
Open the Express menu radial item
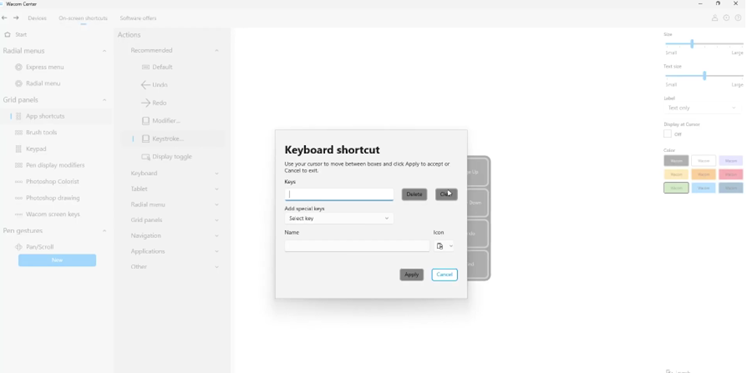point(45,67)
